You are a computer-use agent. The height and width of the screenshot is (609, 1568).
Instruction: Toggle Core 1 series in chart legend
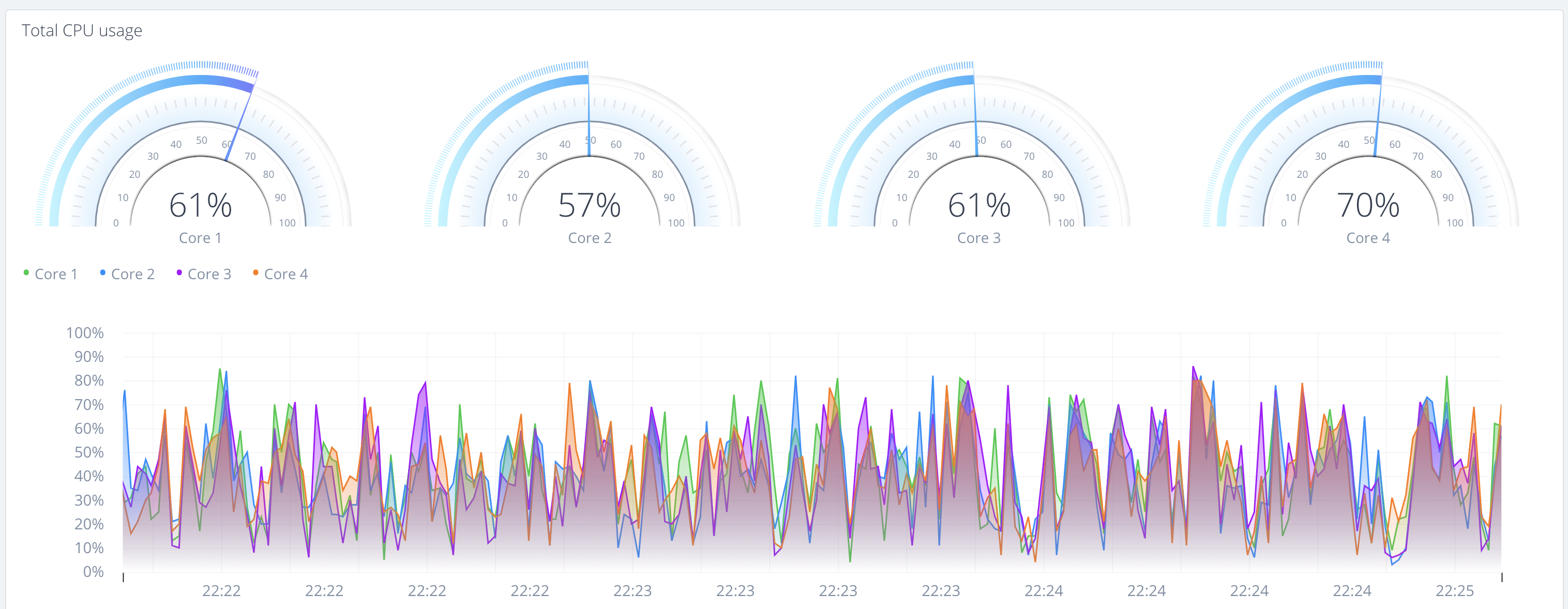[x=51, y=274]
